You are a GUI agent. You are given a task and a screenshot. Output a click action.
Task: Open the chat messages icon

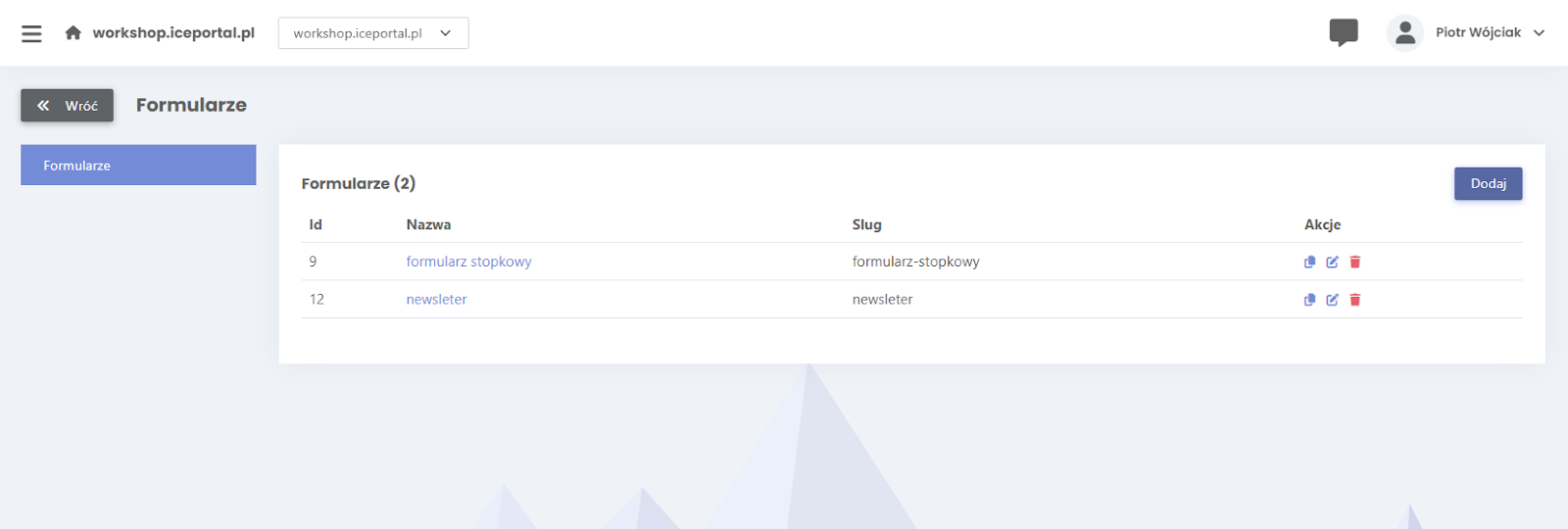[1344, 33]
